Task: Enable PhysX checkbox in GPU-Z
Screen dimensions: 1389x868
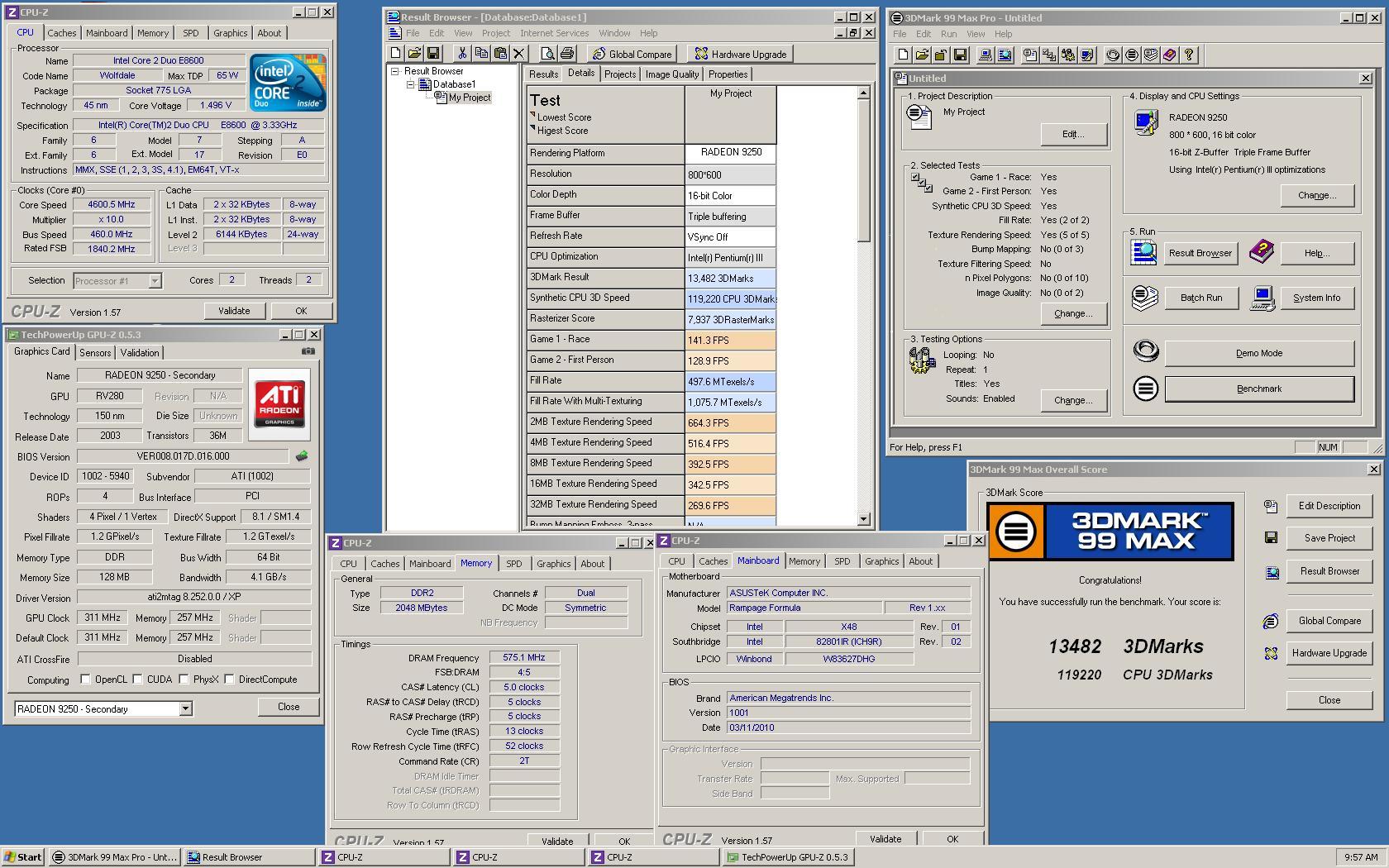Action: (184, 680)
